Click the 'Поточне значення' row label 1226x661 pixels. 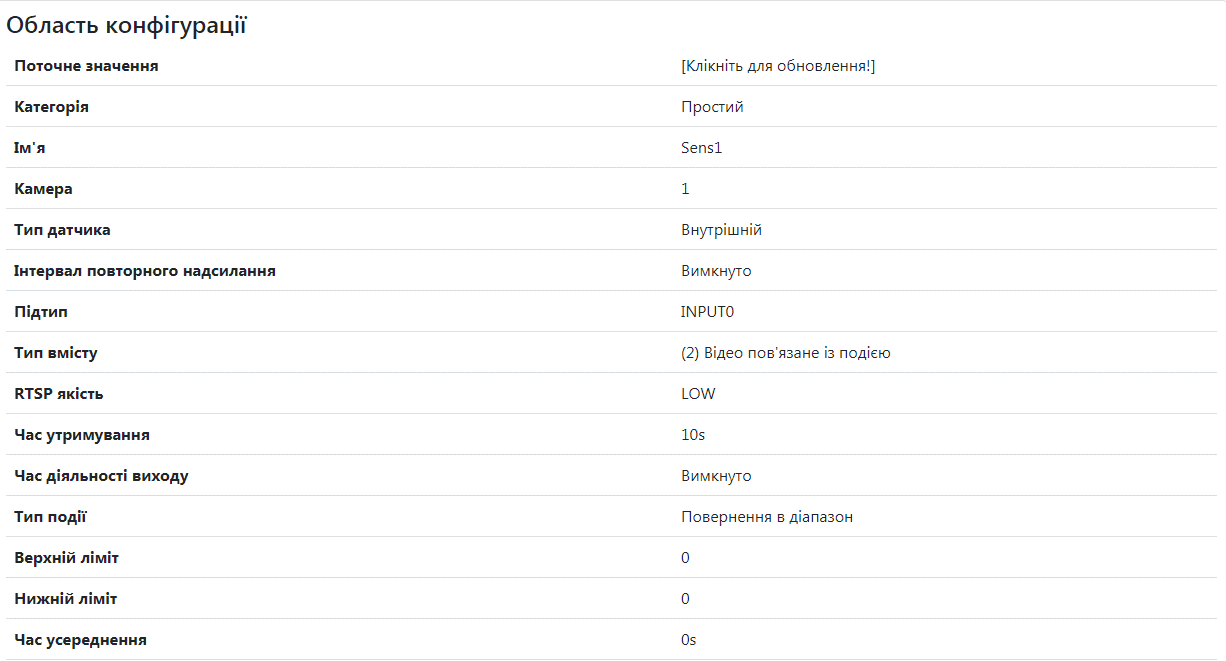tap(86, 66)
